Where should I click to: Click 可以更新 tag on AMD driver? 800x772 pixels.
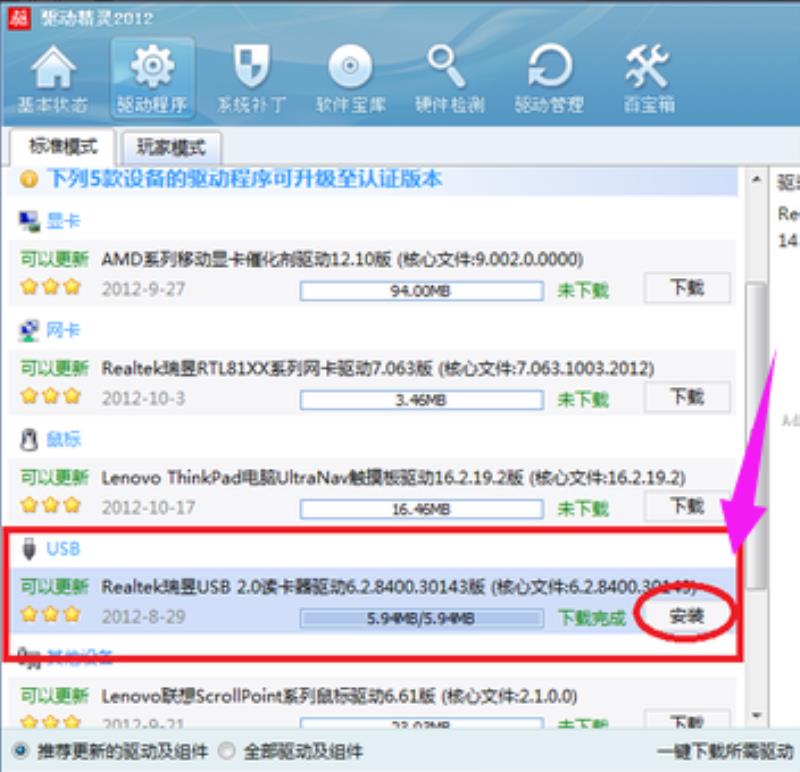click(x=55, y=259)
